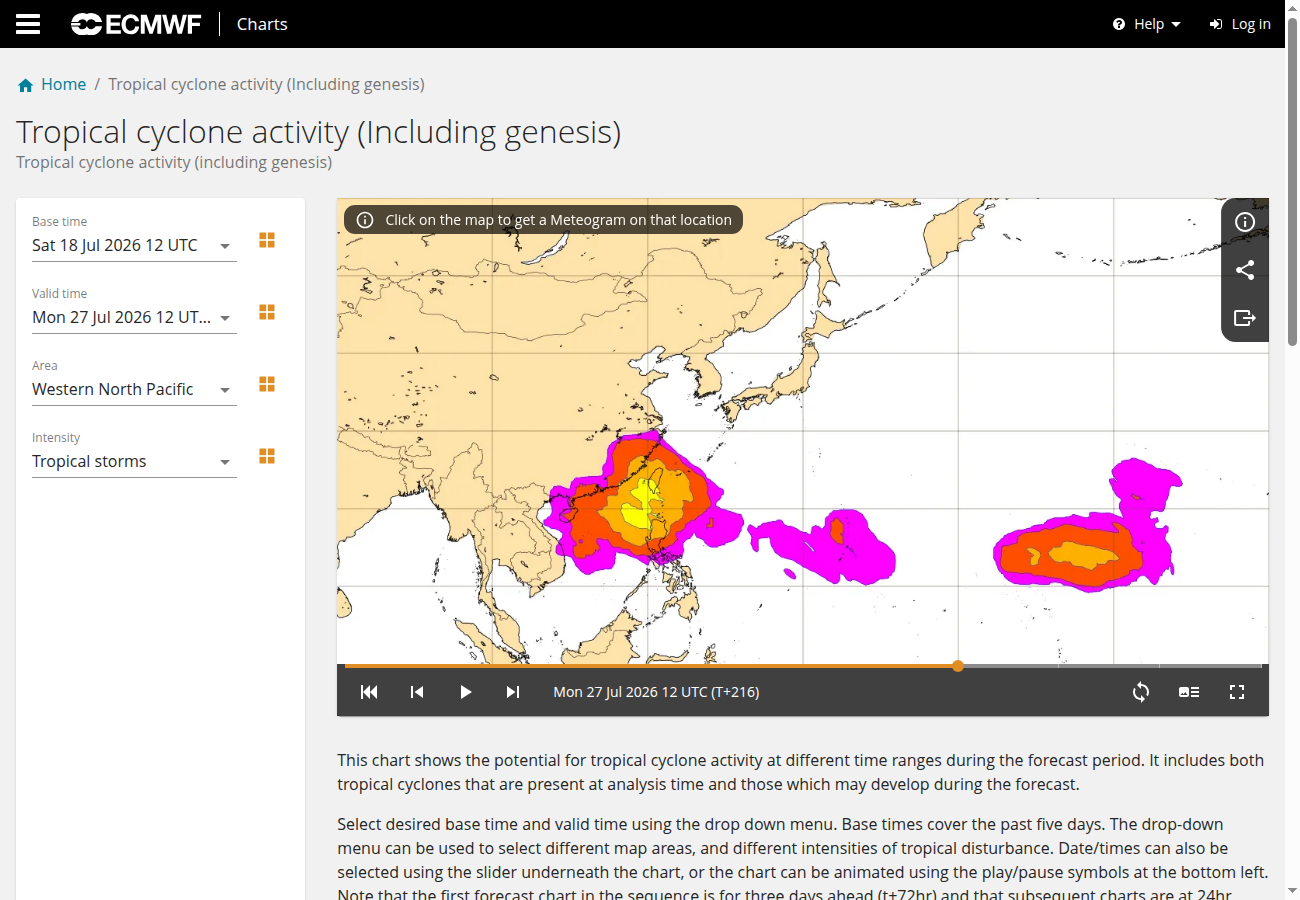Viewport: 1300px width, 900px height.
Task: Click the chart info icon
Action: click(x=1245, y=222)
